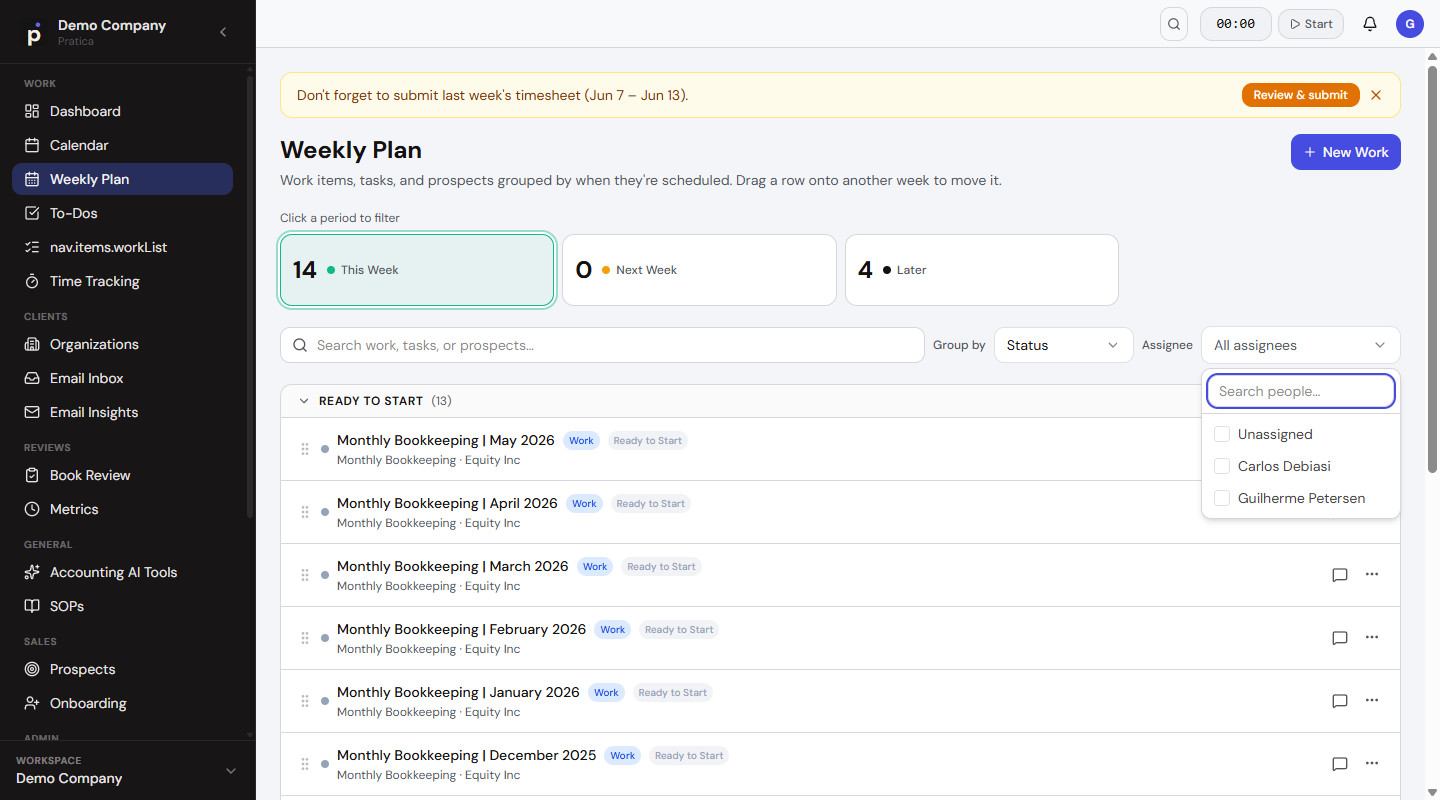Open more options for January 2026 bookkeeping
The width and height of the screenshot is (1440, 800).
pyautogui.click(x=1372, y=700)
